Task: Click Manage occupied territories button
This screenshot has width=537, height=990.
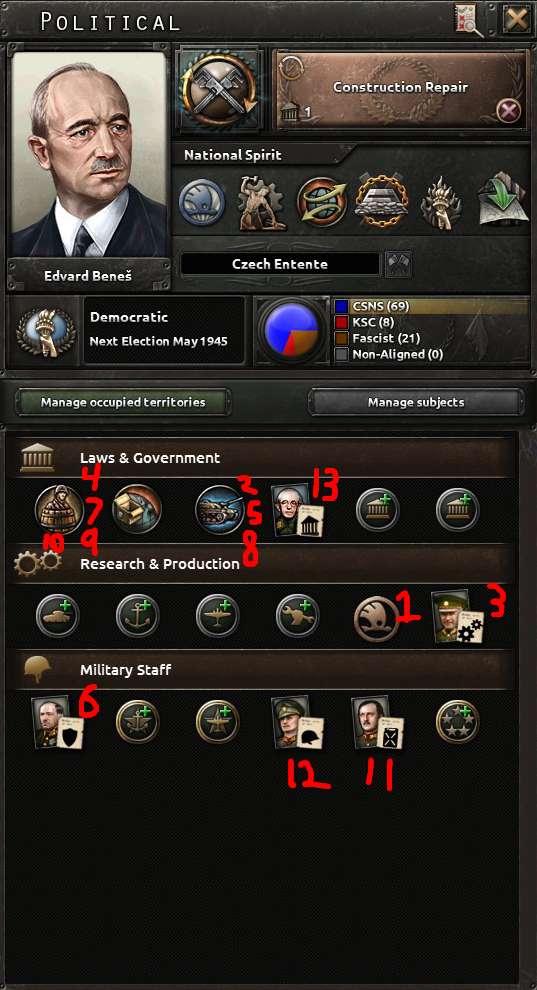Action: (x=124, y=402)
